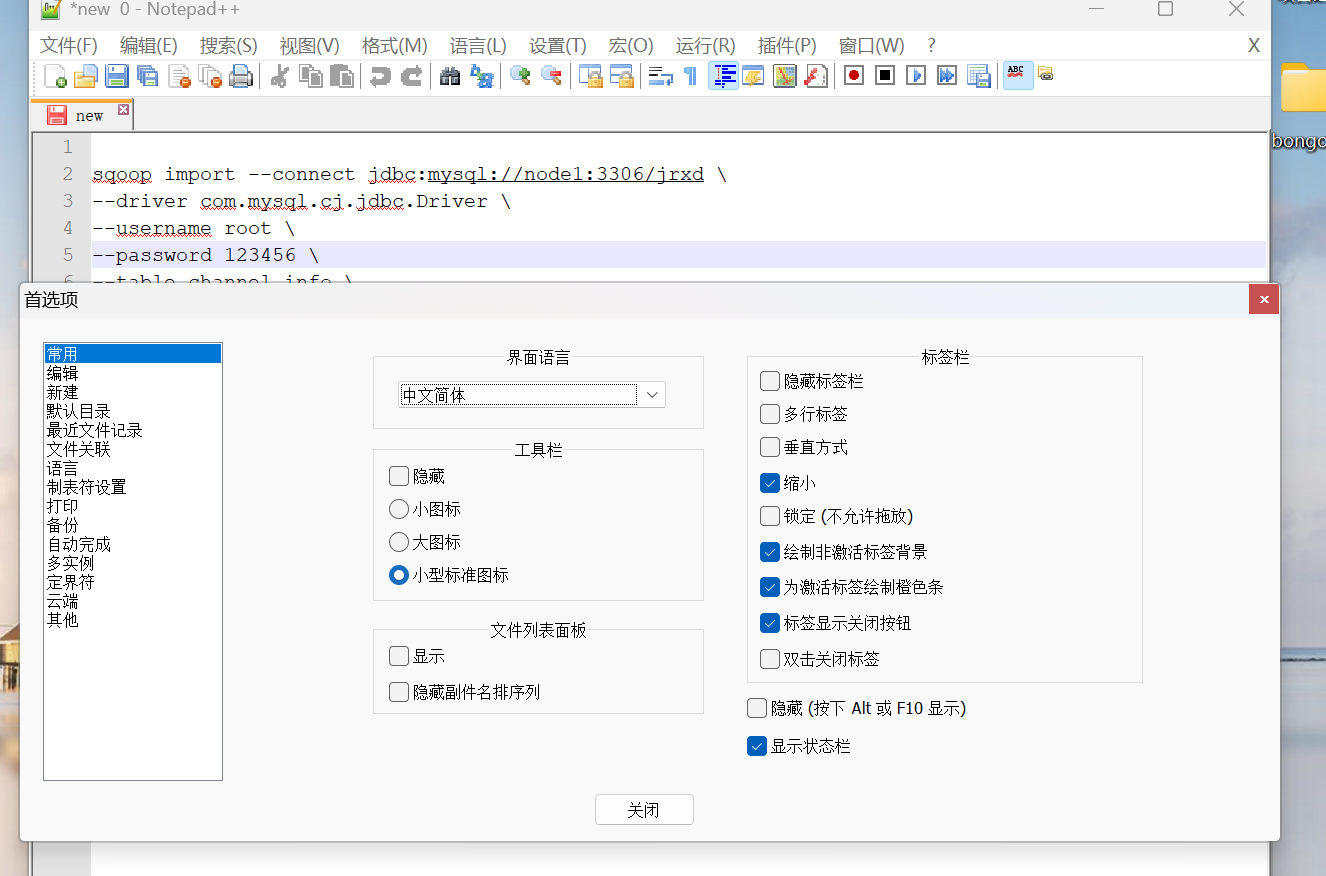The image size is (1326, 876).
Task: Open Find with the binoculars icon
Action: click(x=450, y=76)
